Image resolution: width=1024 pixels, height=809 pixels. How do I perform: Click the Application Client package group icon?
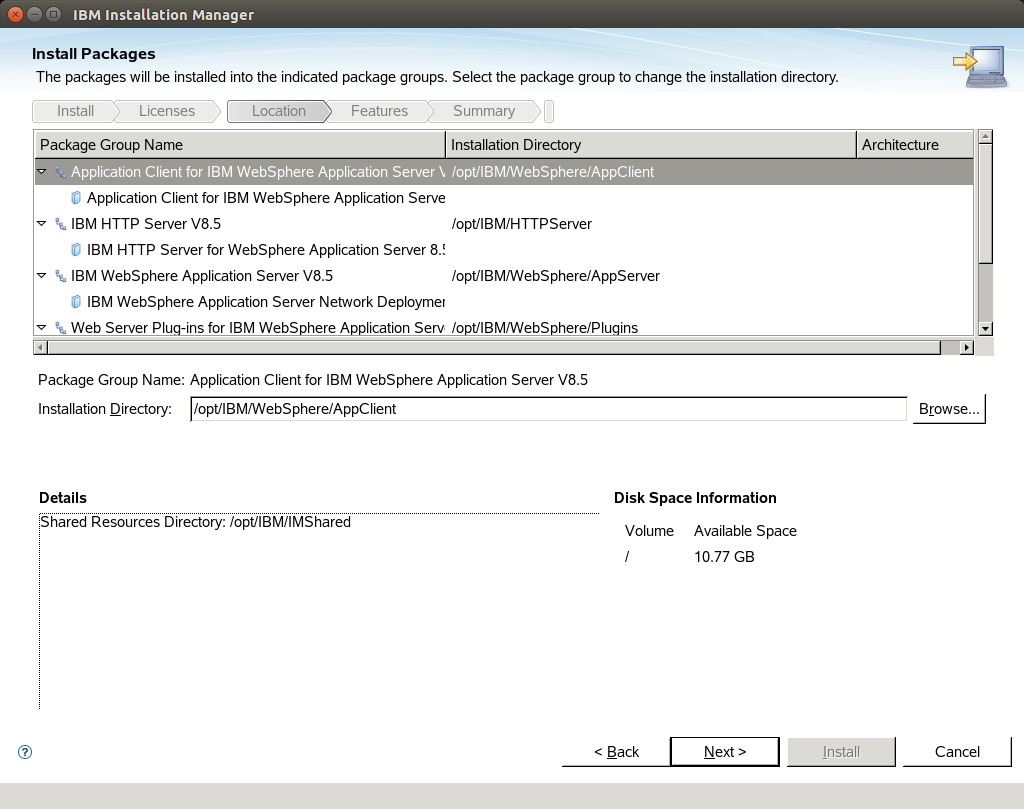pyautogui.click(x=61, y=172)
